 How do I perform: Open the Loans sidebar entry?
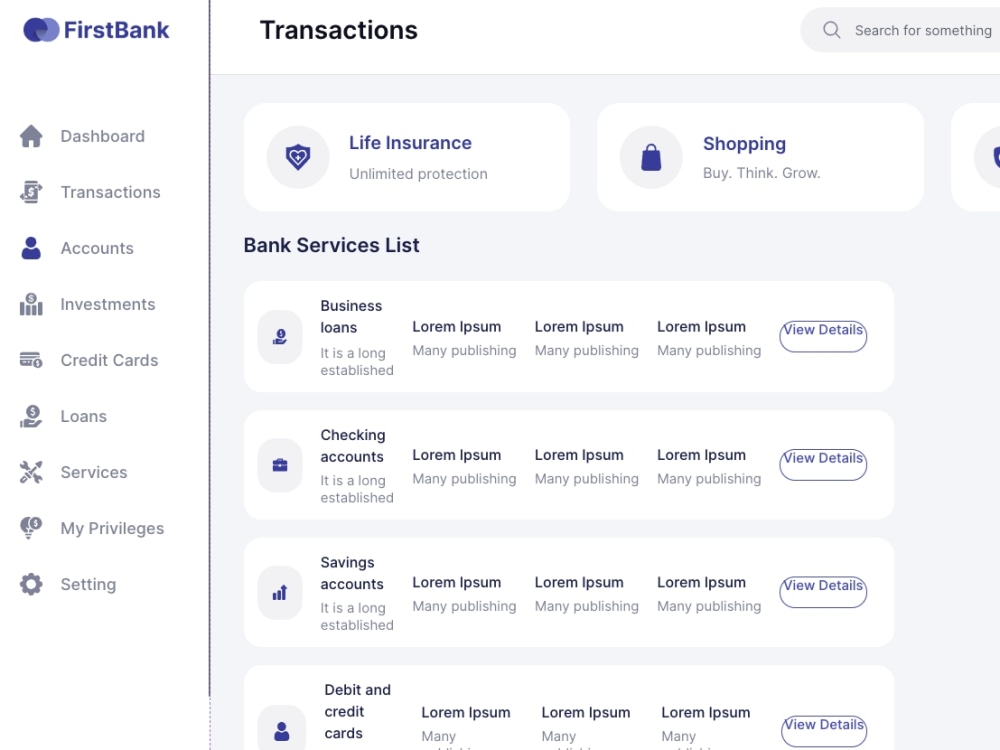[x=84, y=416]
